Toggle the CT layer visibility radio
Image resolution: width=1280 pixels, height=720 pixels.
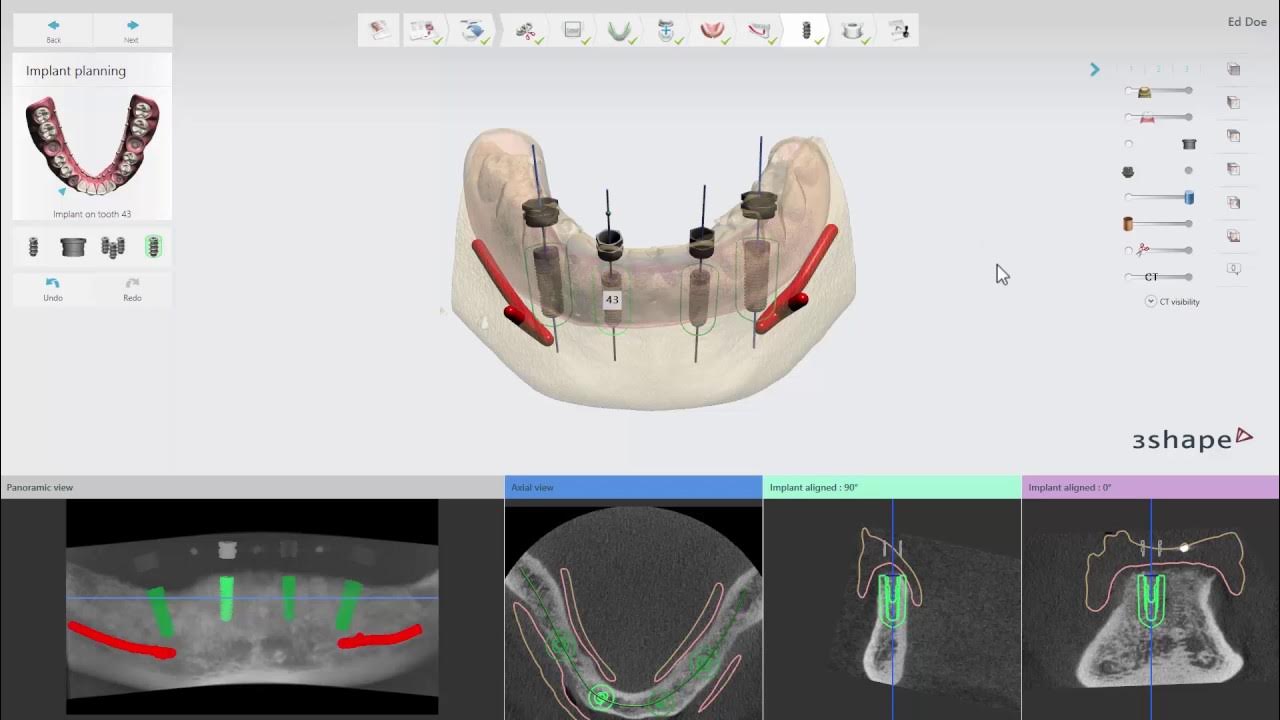tap(1127, 277)
